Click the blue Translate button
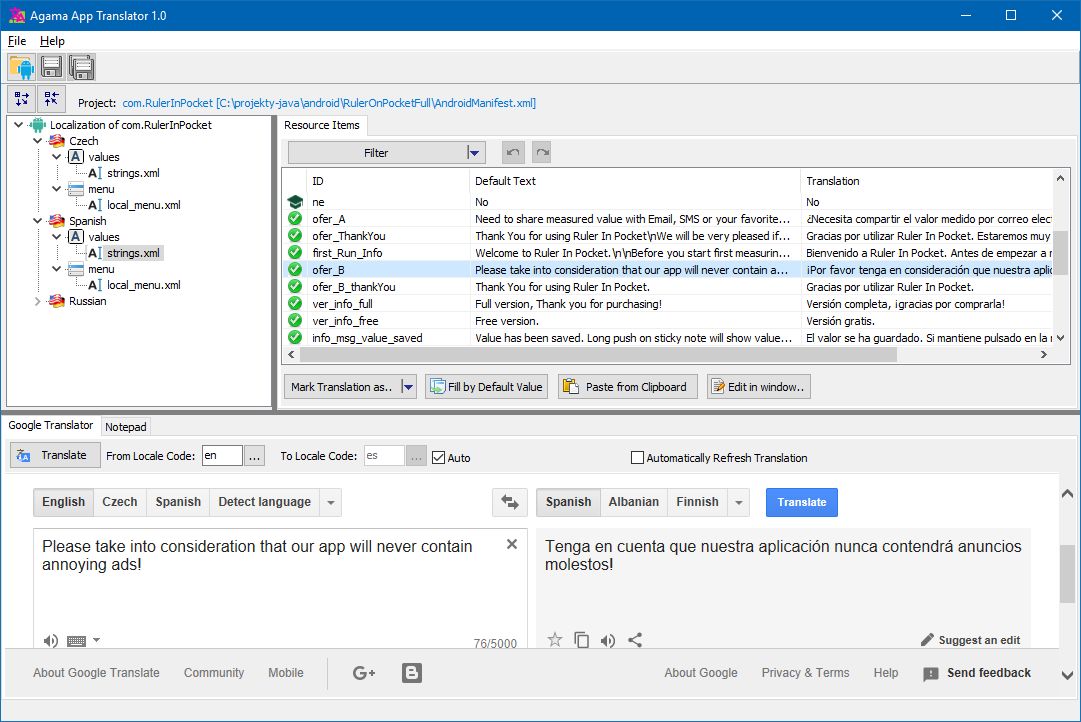 pos(801,502)
